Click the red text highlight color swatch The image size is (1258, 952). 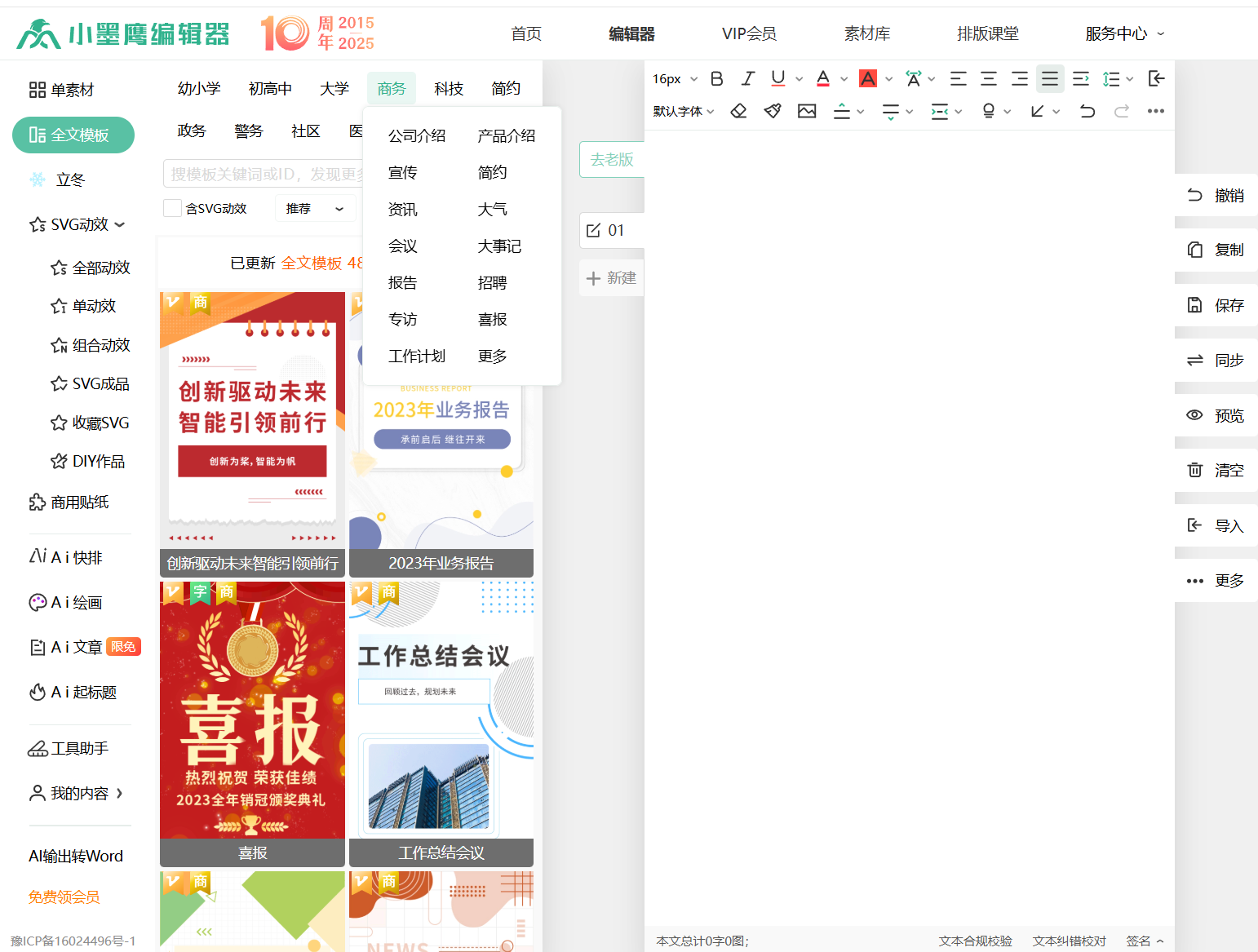click(868, 78)
